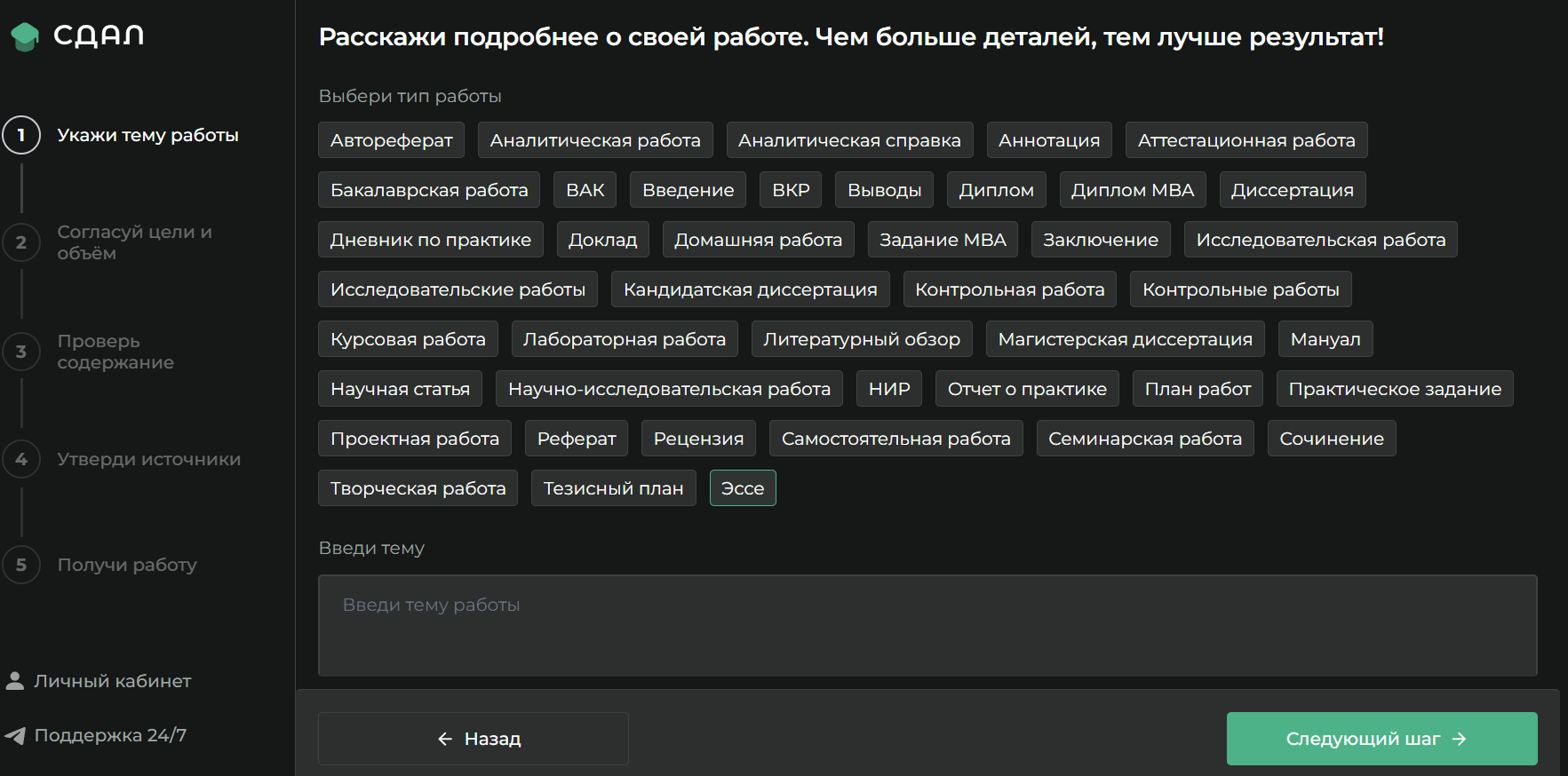Click the paper plane icon beside Поддержка 24/7
The image size is (1568, 776).
tap(15, 735)
